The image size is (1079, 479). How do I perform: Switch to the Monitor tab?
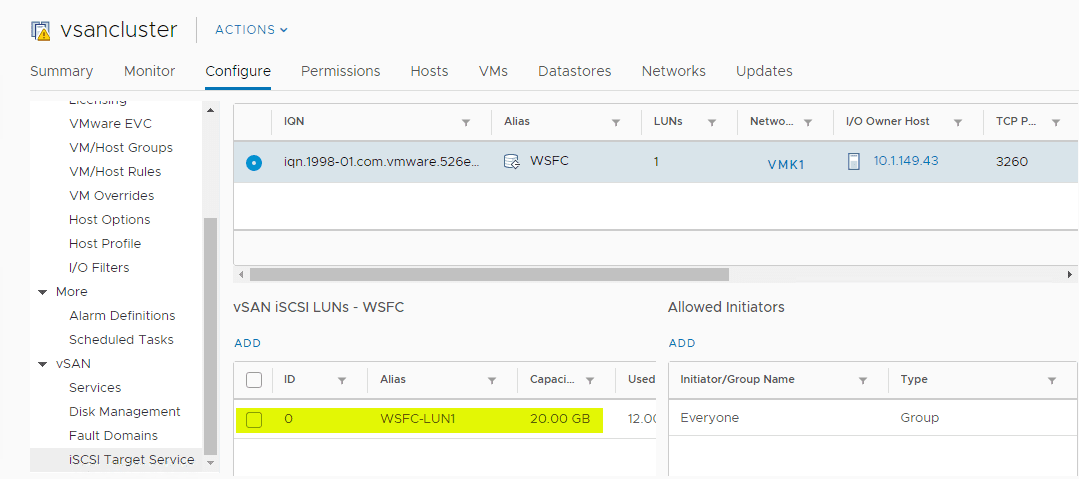149,71
